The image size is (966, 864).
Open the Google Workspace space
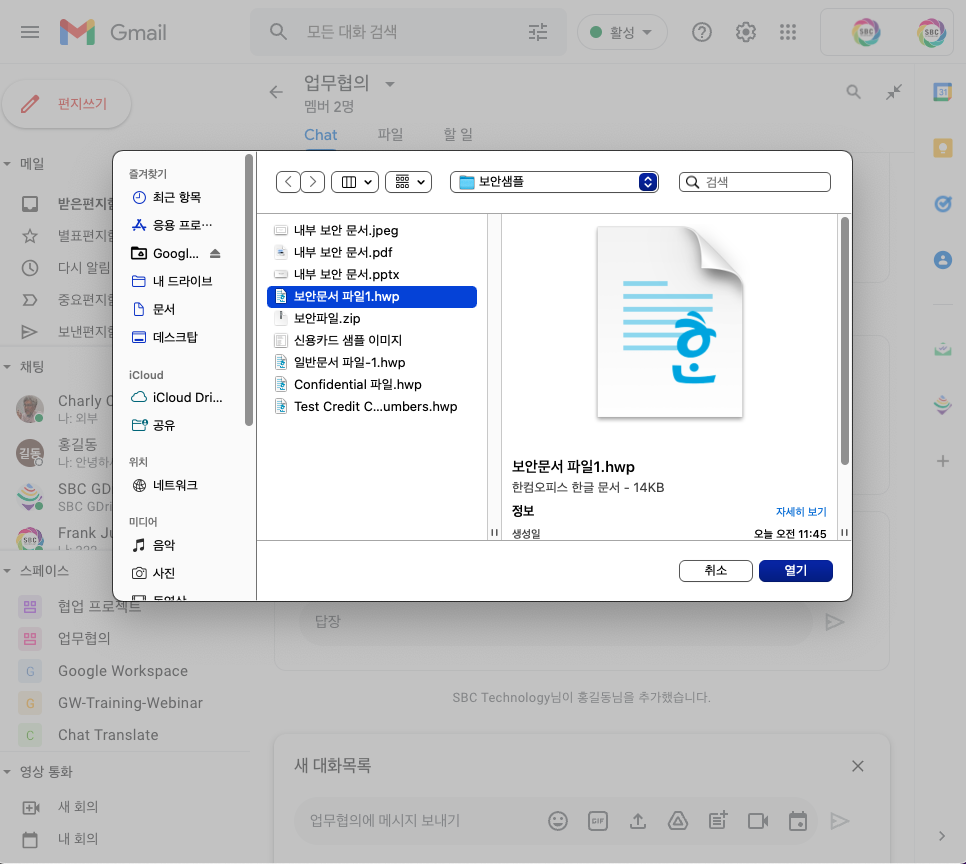pyautogui.click(x=123, y=671)
